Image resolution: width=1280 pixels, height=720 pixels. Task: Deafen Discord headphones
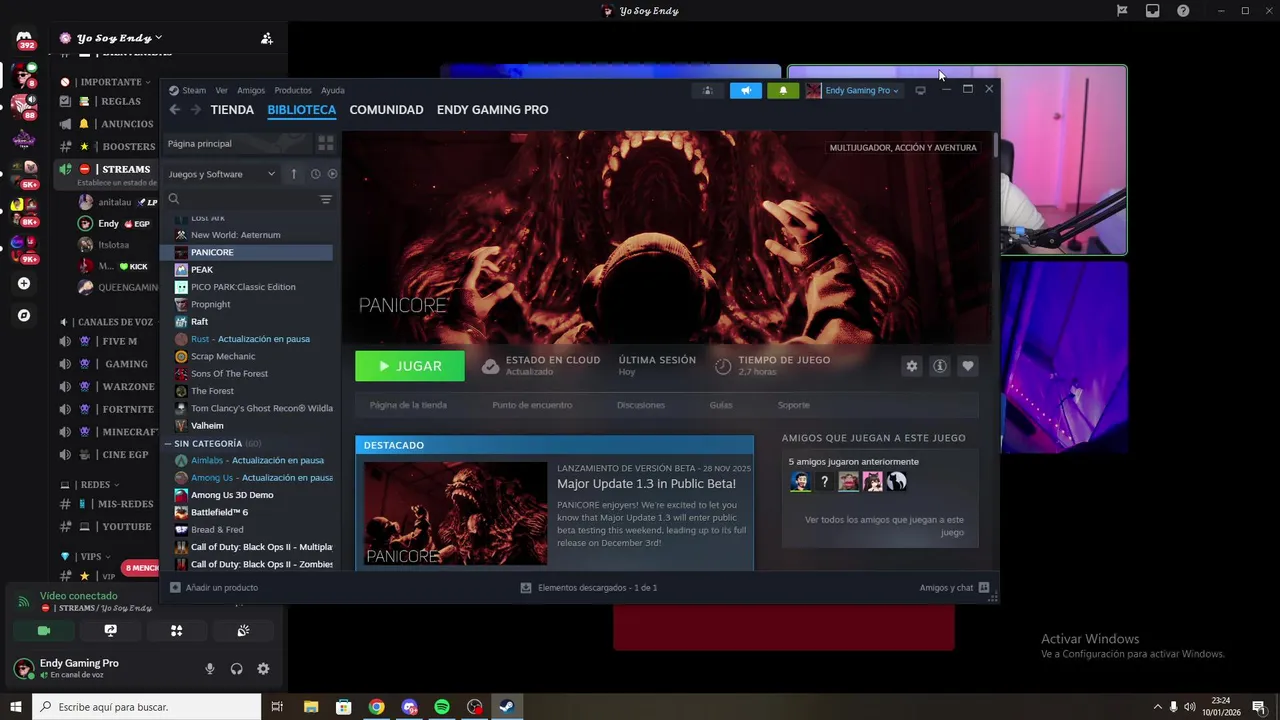tap(237, 669)
